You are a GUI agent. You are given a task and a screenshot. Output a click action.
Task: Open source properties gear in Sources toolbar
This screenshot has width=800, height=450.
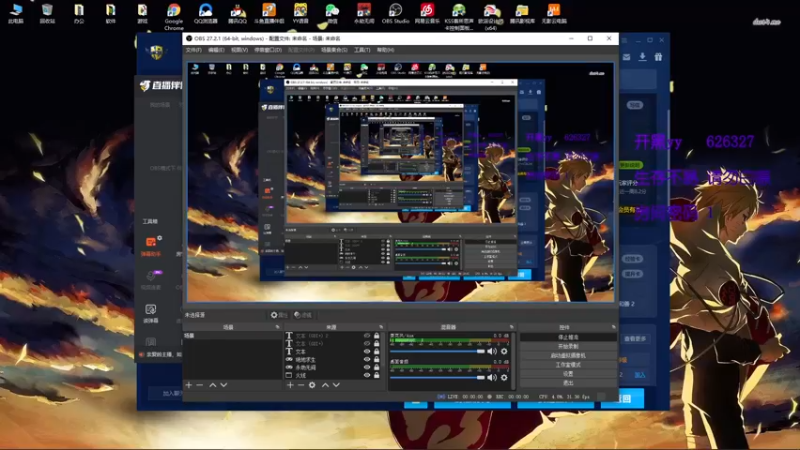point(312,385)
